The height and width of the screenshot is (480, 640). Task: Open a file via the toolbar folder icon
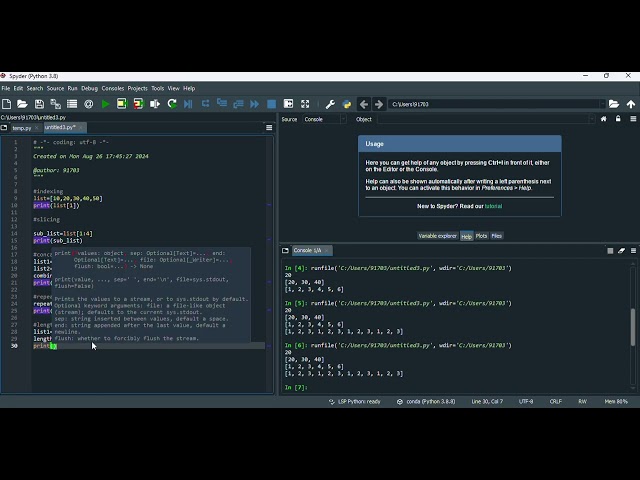pos(22,104)
